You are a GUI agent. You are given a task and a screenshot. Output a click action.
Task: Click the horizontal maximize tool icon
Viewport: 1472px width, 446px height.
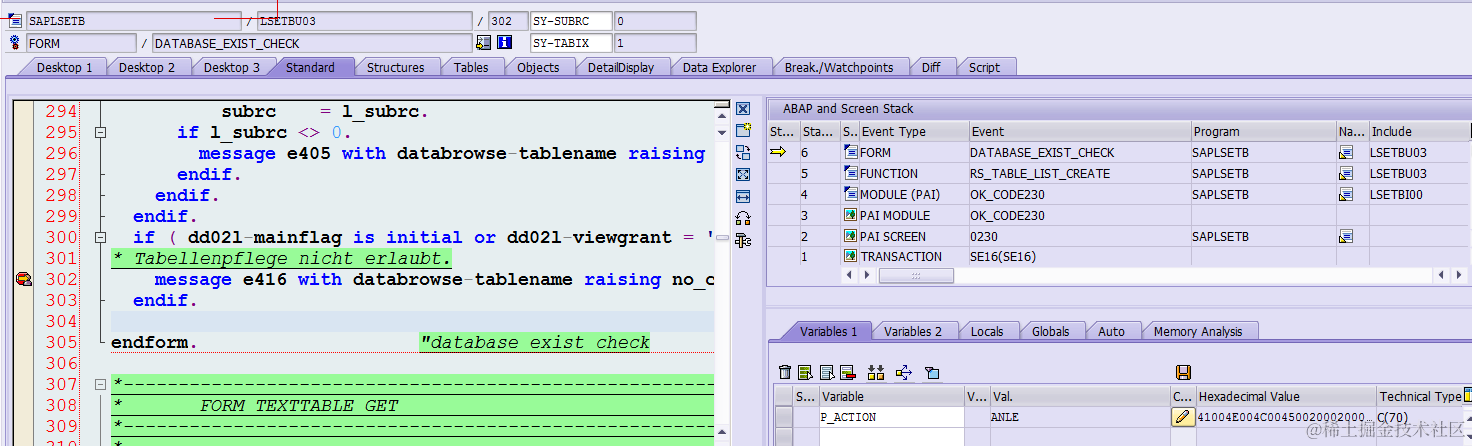pyautogui.click(x=743, y=196)
